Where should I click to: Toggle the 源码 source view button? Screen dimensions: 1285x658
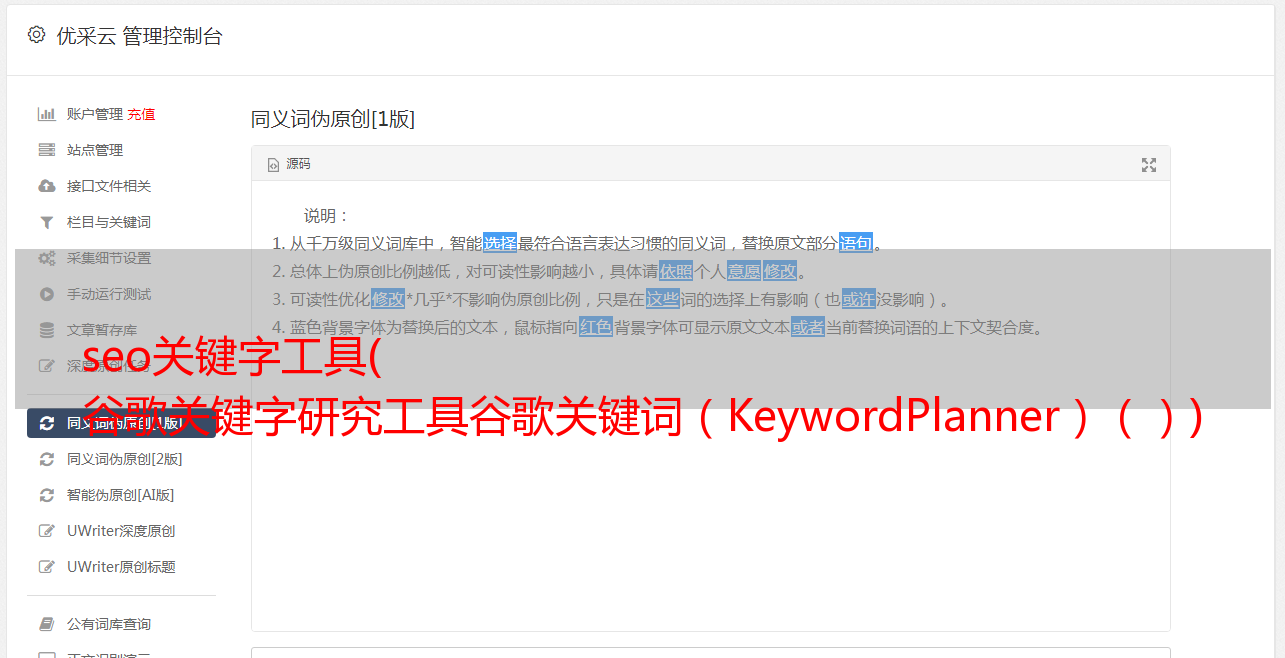289,164
